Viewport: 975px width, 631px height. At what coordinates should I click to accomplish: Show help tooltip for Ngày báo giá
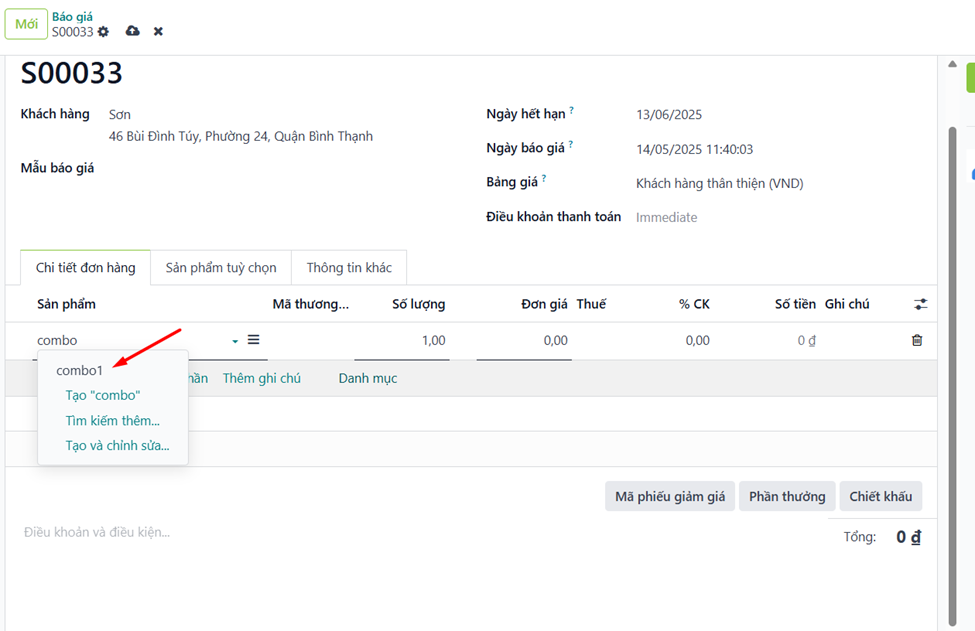click(570, 144)
